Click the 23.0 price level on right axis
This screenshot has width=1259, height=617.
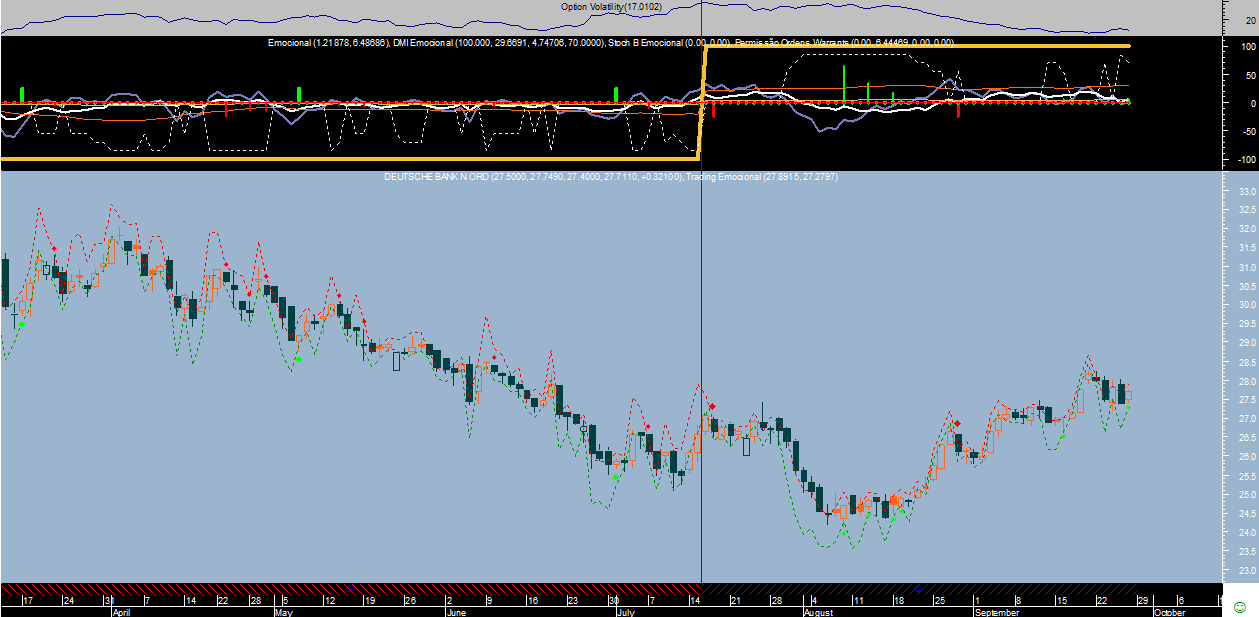[1247, 571]
